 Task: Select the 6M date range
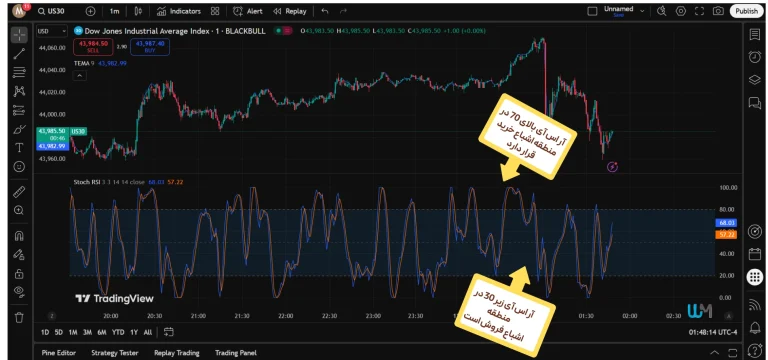pyautogui.click(x=102, y=332)
